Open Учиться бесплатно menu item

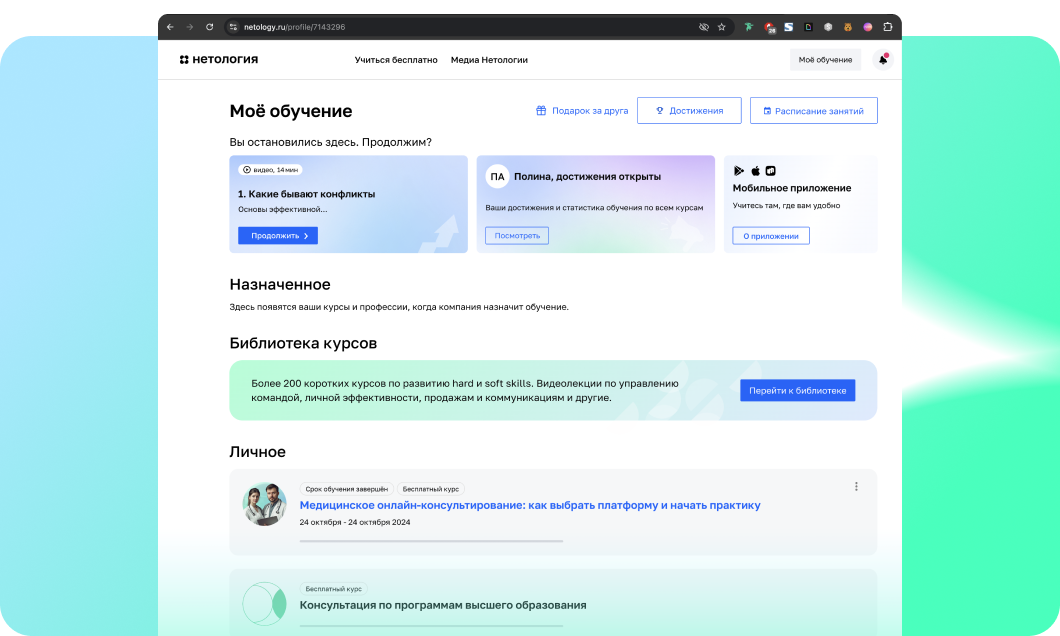coord(396,60)
